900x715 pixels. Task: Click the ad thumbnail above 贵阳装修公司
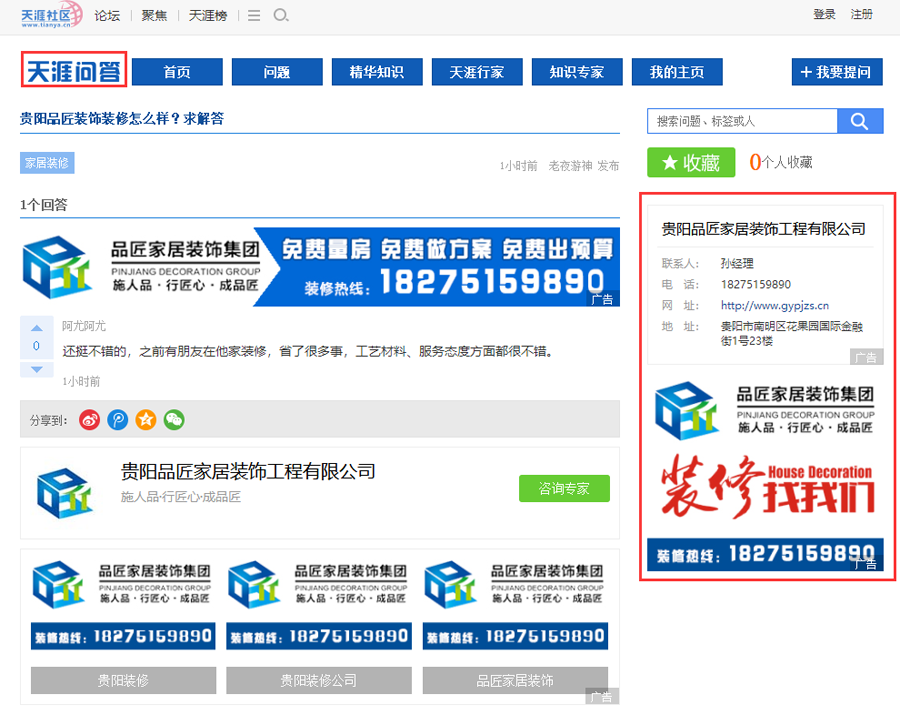[319, 604]
